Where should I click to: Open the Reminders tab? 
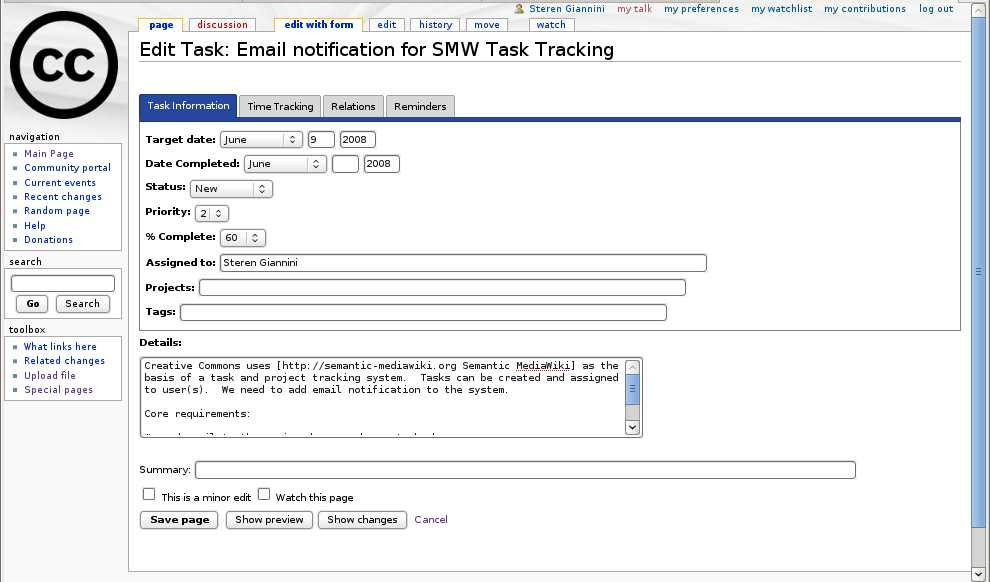tap(420, 107)
